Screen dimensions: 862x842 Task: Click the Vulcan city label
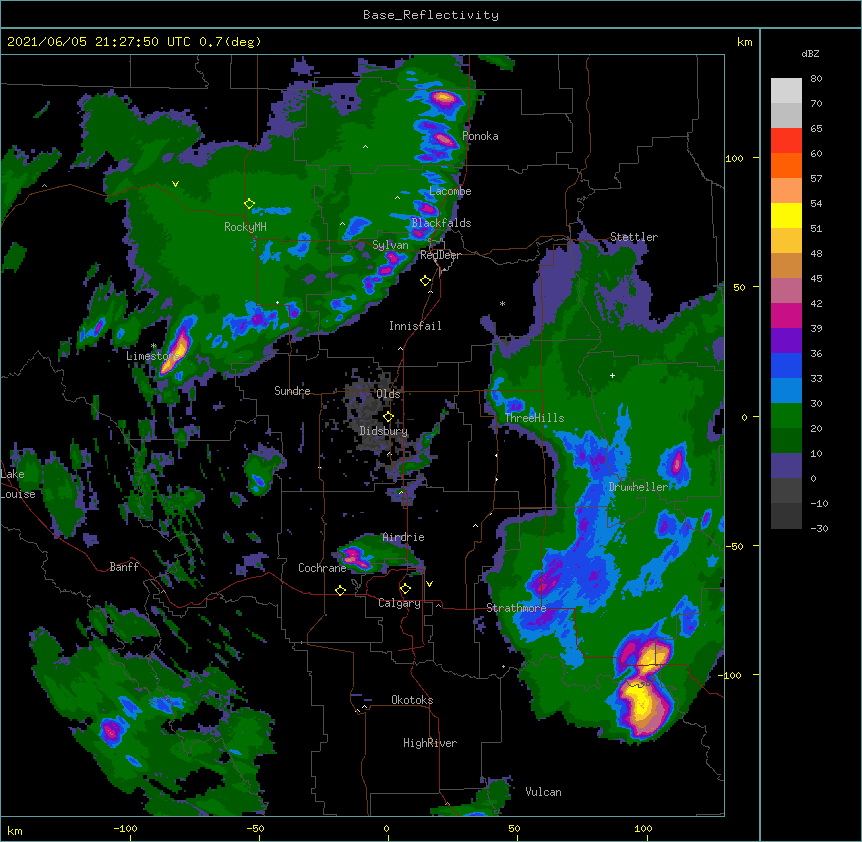pos(543,792)
